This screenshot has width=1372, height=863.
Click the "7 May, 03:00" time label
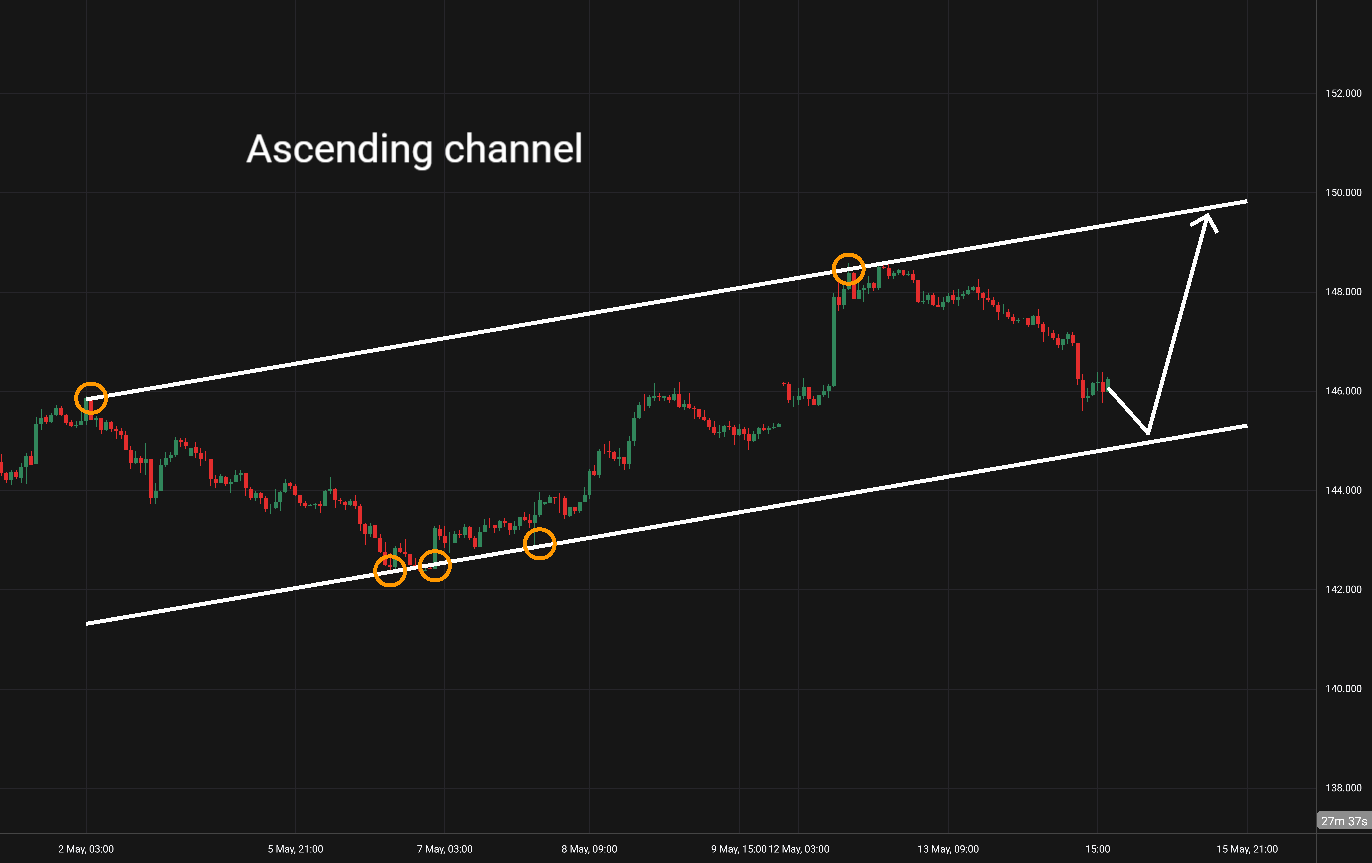[446, 849]
